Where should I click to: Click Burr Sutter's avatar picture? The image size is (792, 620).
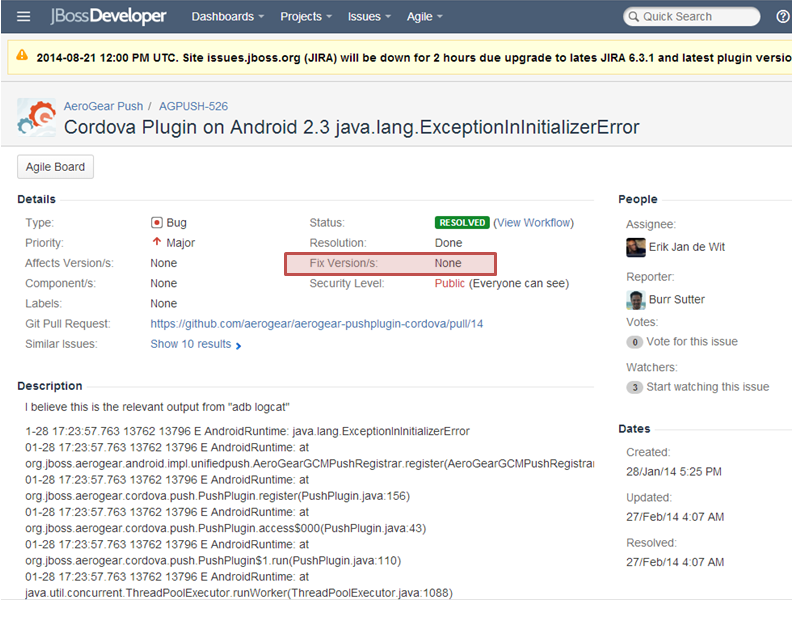point(636,300)
